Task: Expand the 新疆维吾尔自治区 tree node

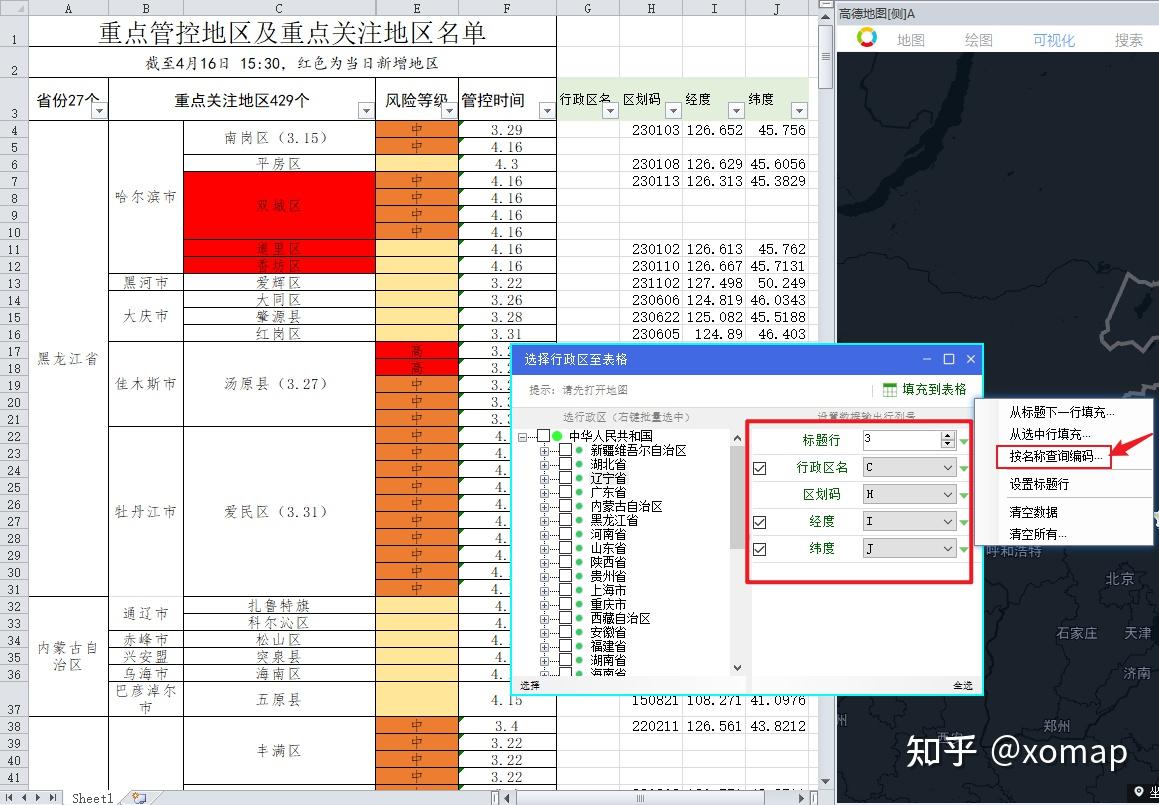Action: pyautogui.click(x=545, y=450)
